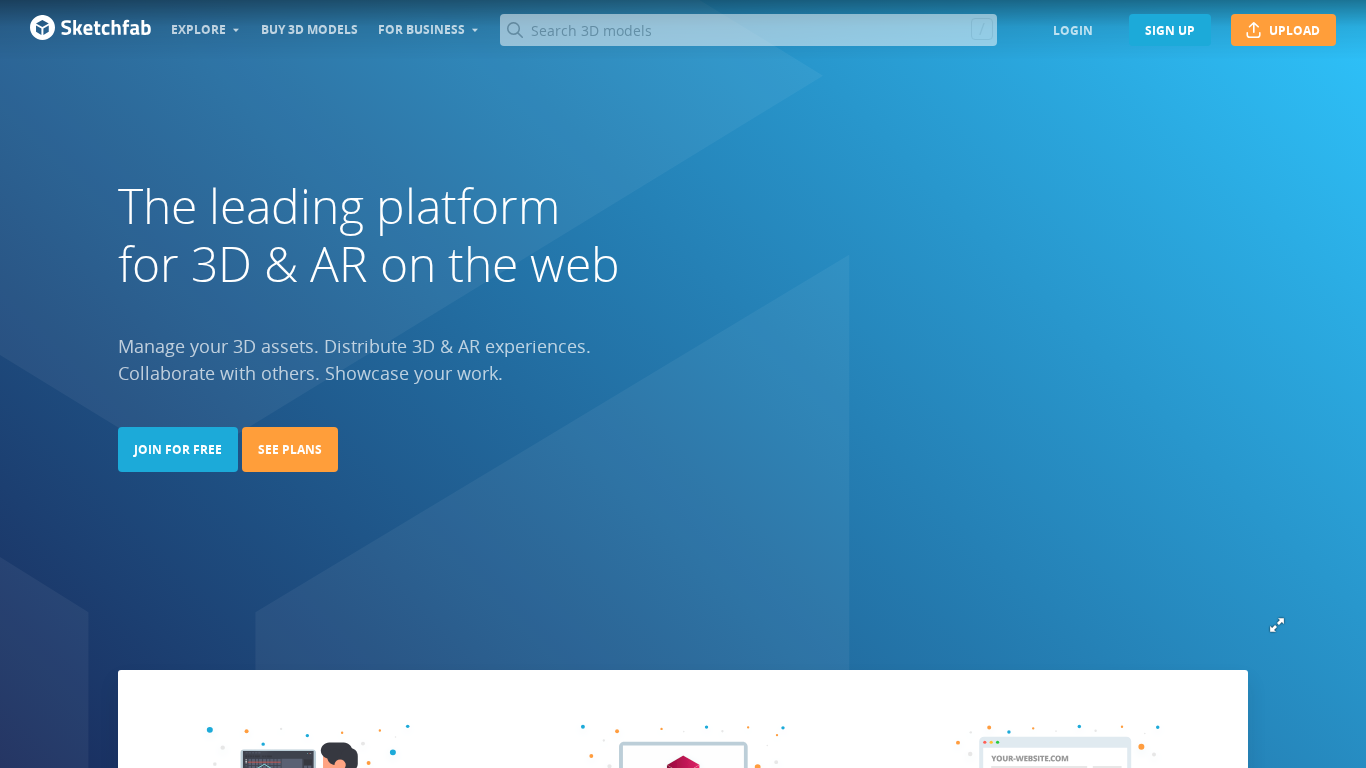This screenshot has height=768, width=1366.
Task: Click the orange UPLOAD button
Action: [1283, 30]
